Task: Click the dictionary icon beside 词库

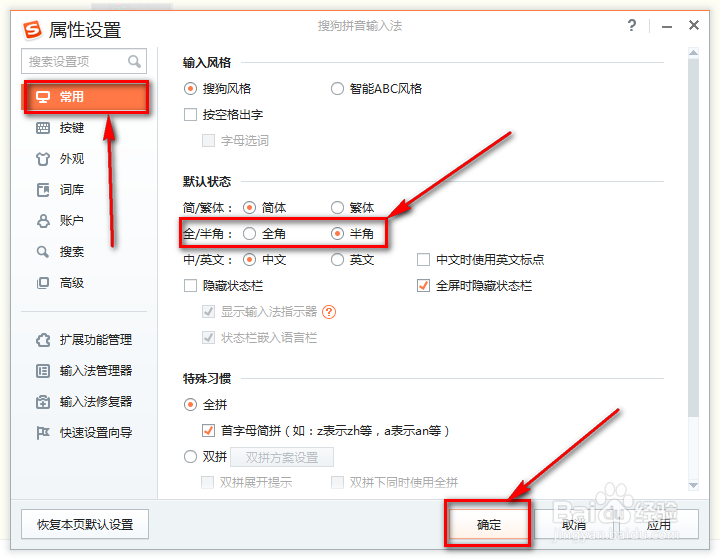Action: click(x=43, y=190)
